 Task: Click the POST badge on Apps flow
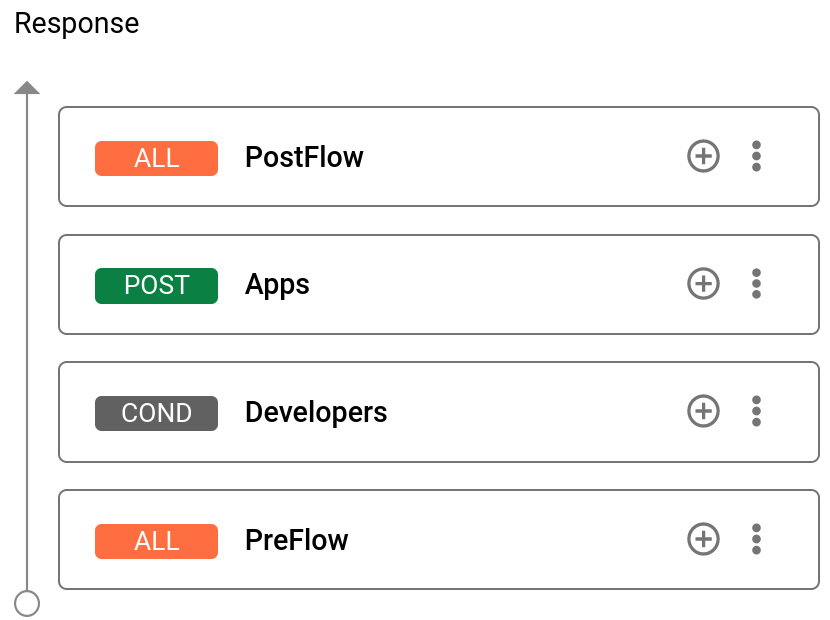coord(156,285)
